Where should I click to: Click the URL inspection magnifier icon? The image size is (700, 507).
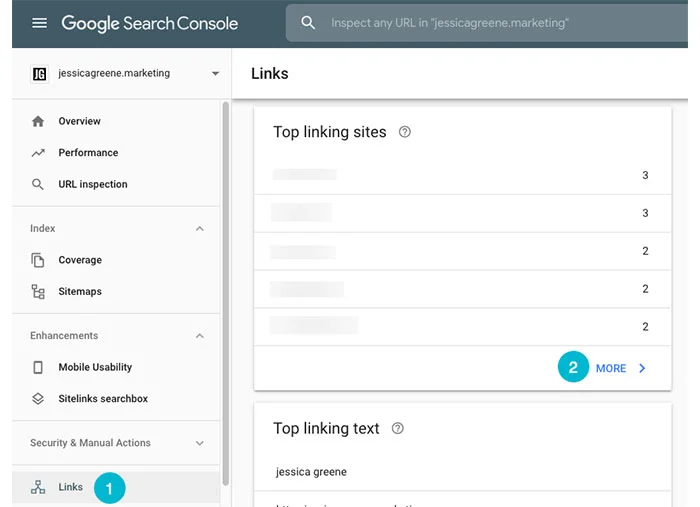click(38, 184)
